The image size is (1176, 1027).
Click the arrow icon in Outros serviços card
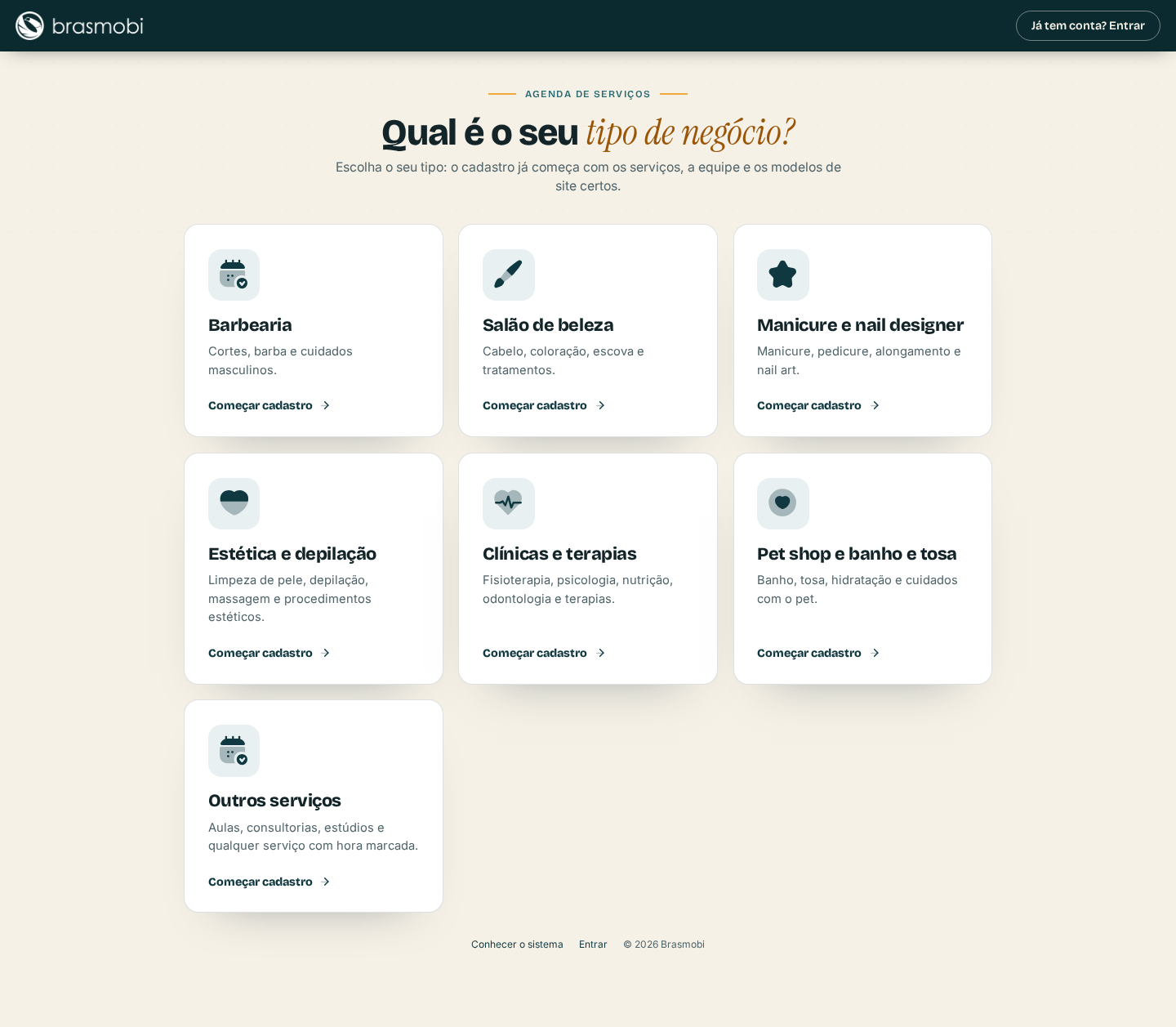326,882
